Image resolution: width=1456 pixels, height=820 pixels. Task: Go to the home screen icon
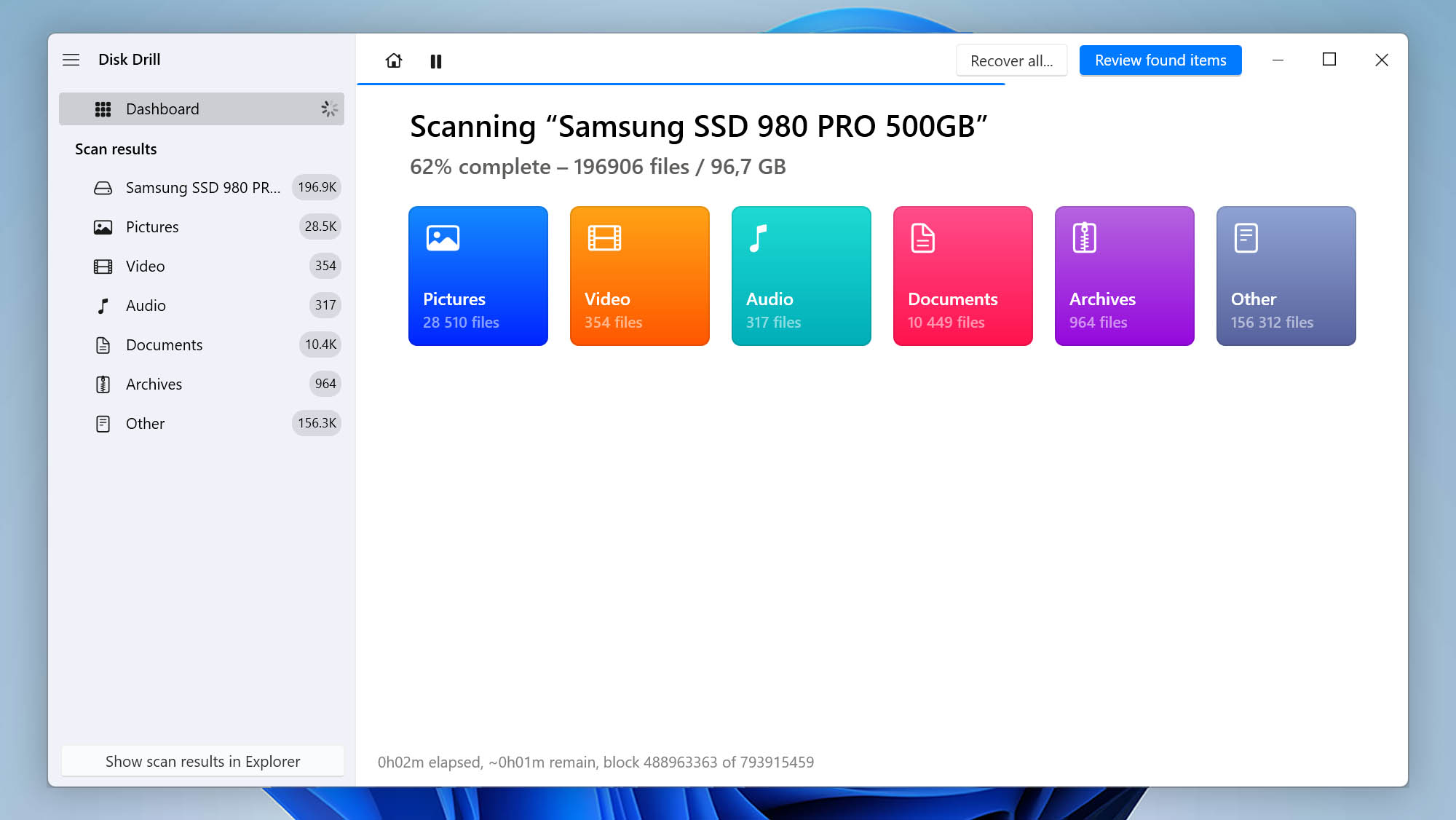point(394,60)
